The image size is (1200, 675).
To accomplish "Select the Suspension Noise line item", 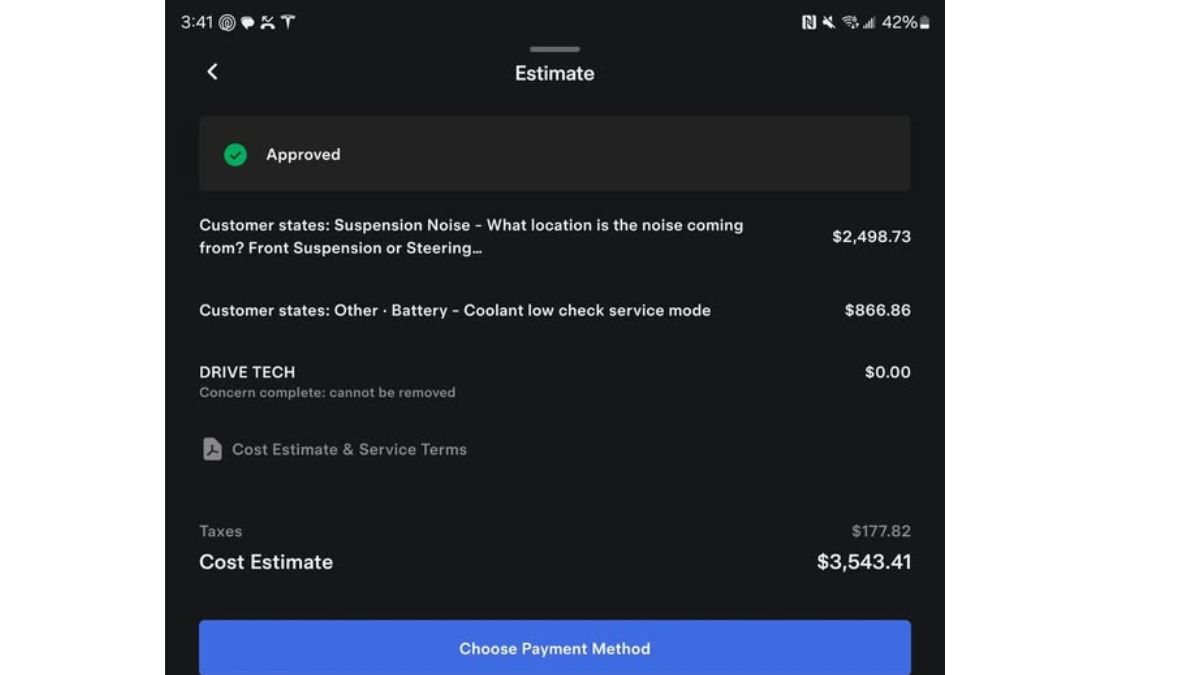I will pyautogui.click(x=555, y=236).
